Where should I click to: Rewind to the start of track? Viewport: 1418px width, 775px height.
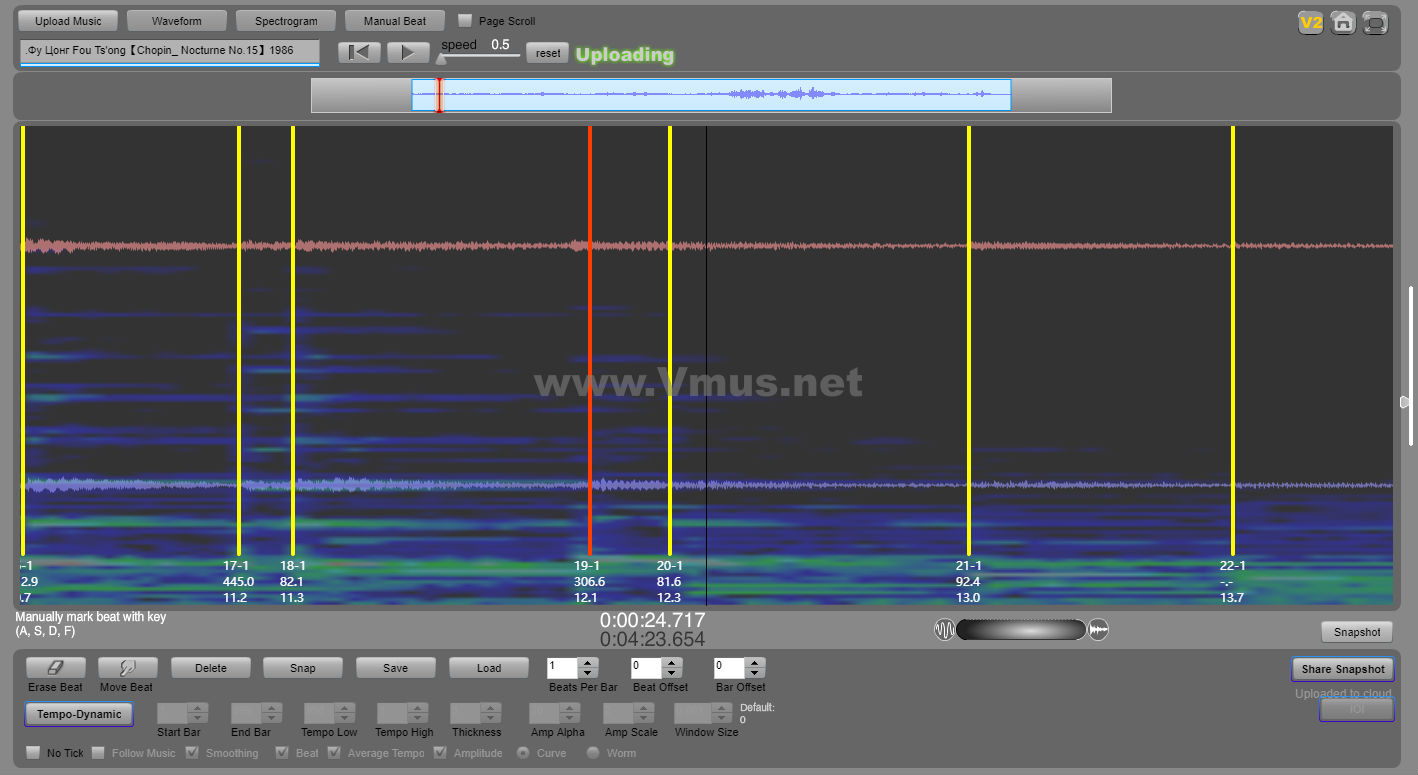tap(359, 53)
